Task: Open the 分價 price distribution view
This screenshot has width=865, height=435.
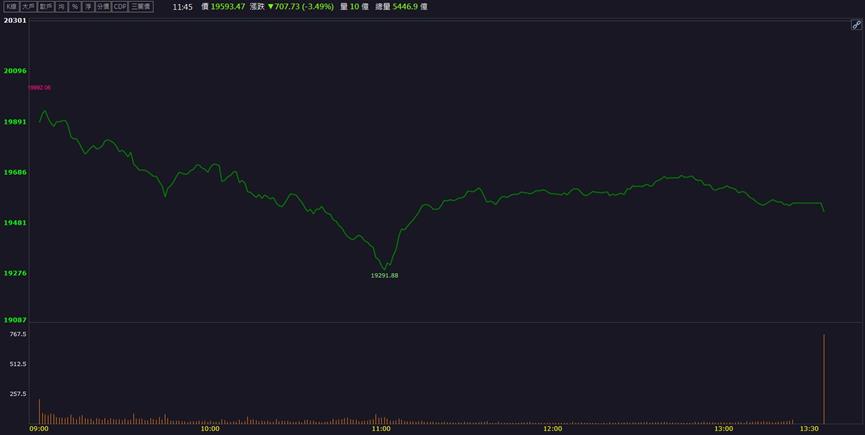Action: pyautogui.click(x=103, y=7)
